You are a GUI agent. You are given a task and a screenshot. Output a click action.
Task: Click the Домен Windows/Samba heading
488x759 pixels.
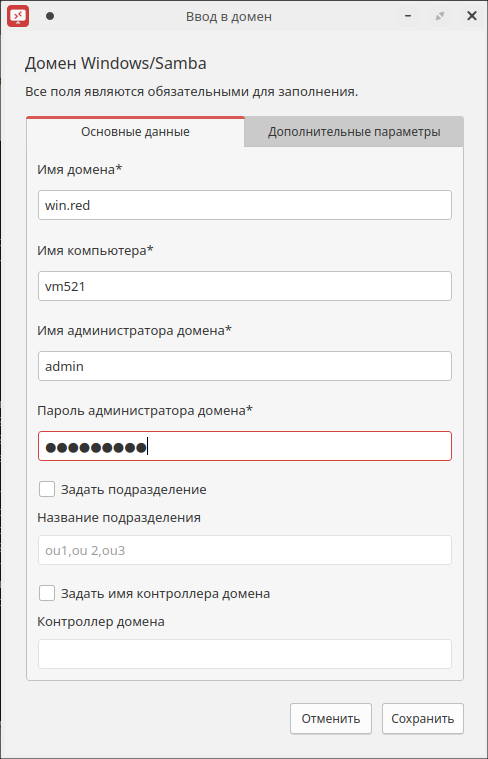point(116,63)
